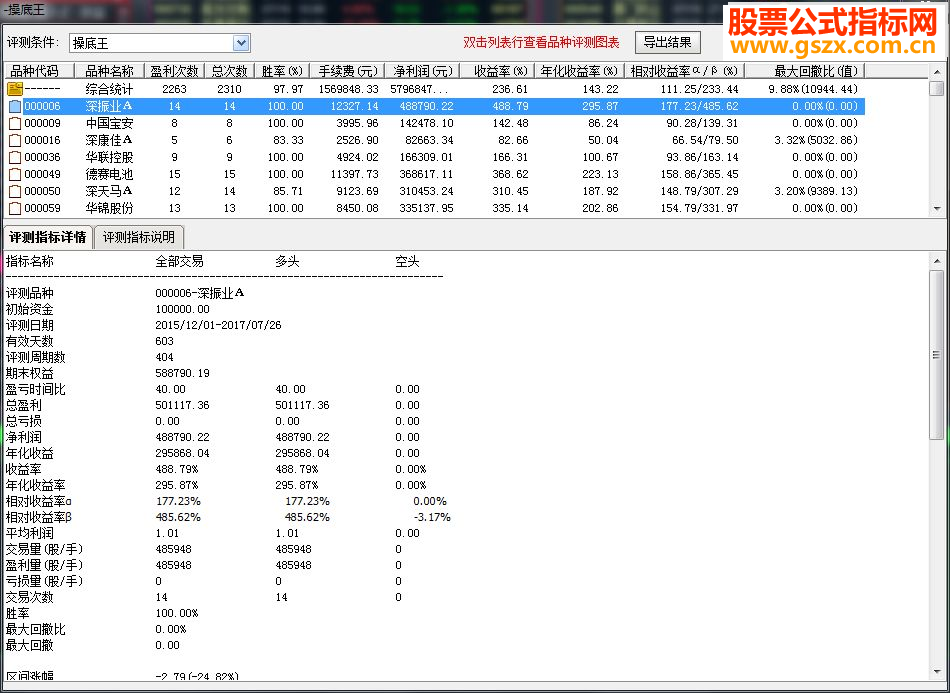
Task: Sort by 品种名称 column header
Action: (109, 71)
